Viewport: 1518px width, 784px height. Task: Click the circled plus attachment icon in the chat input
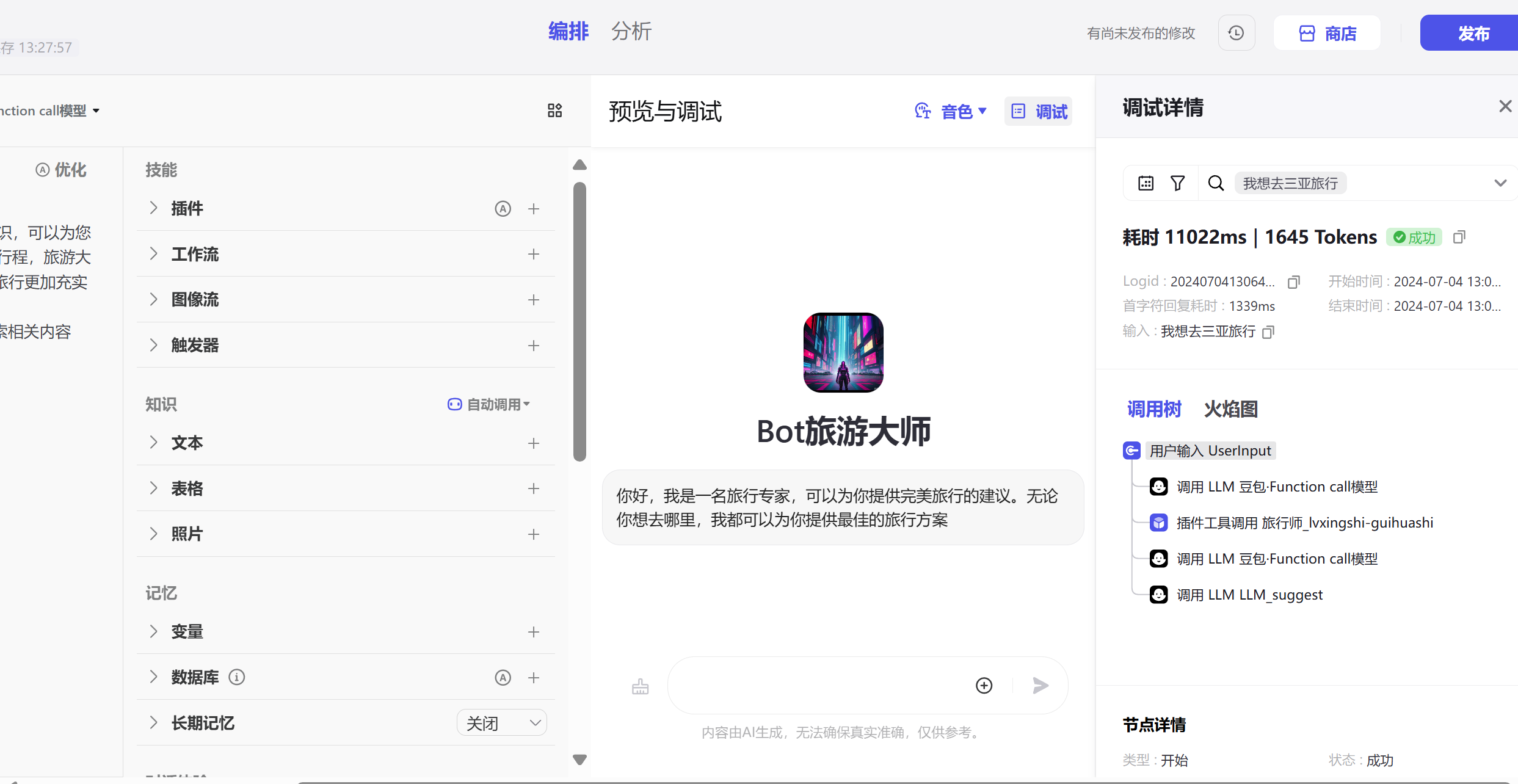[984, 686]
